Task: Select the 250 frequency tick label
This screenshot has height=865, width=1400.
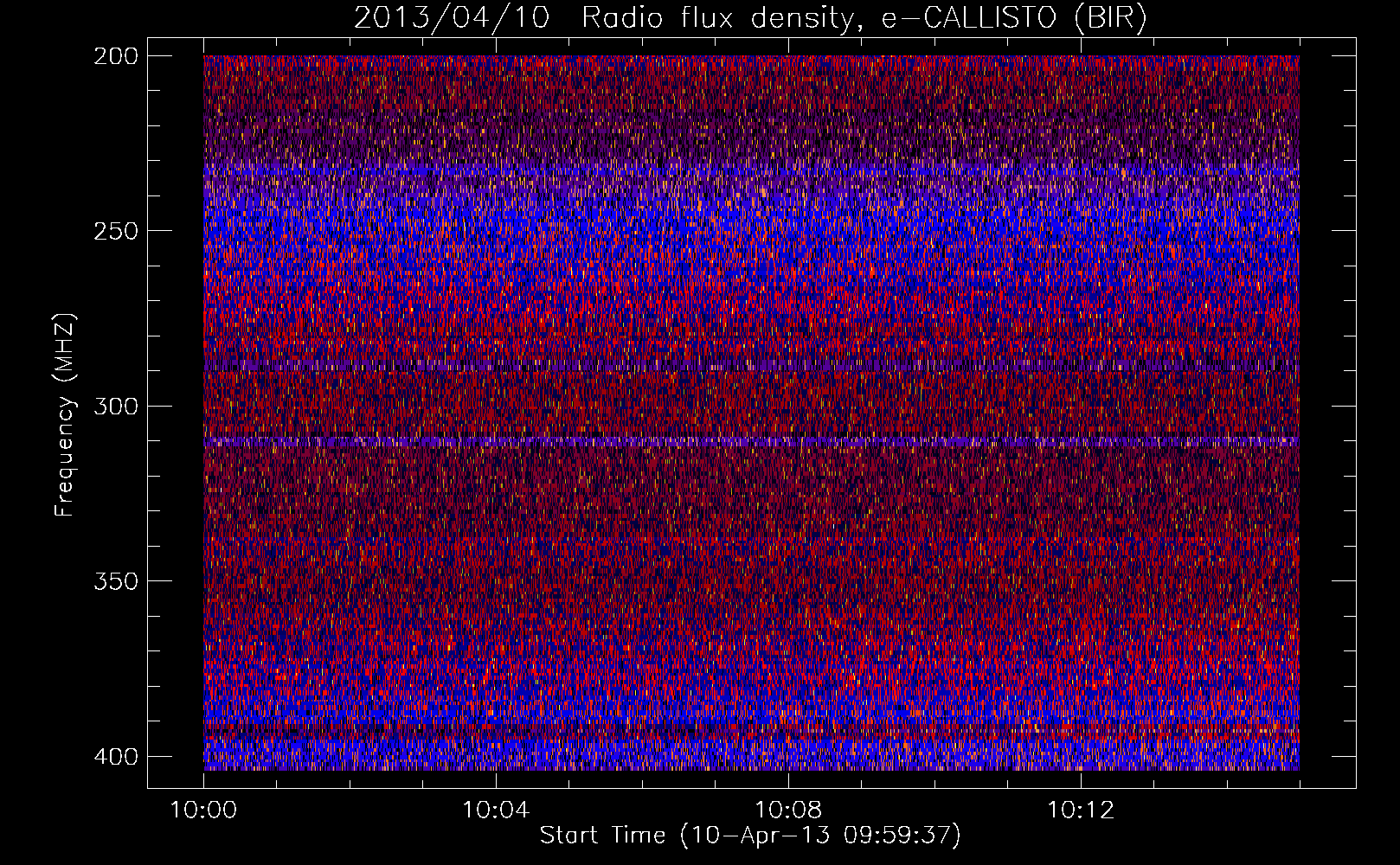Action: pos(115,231)
